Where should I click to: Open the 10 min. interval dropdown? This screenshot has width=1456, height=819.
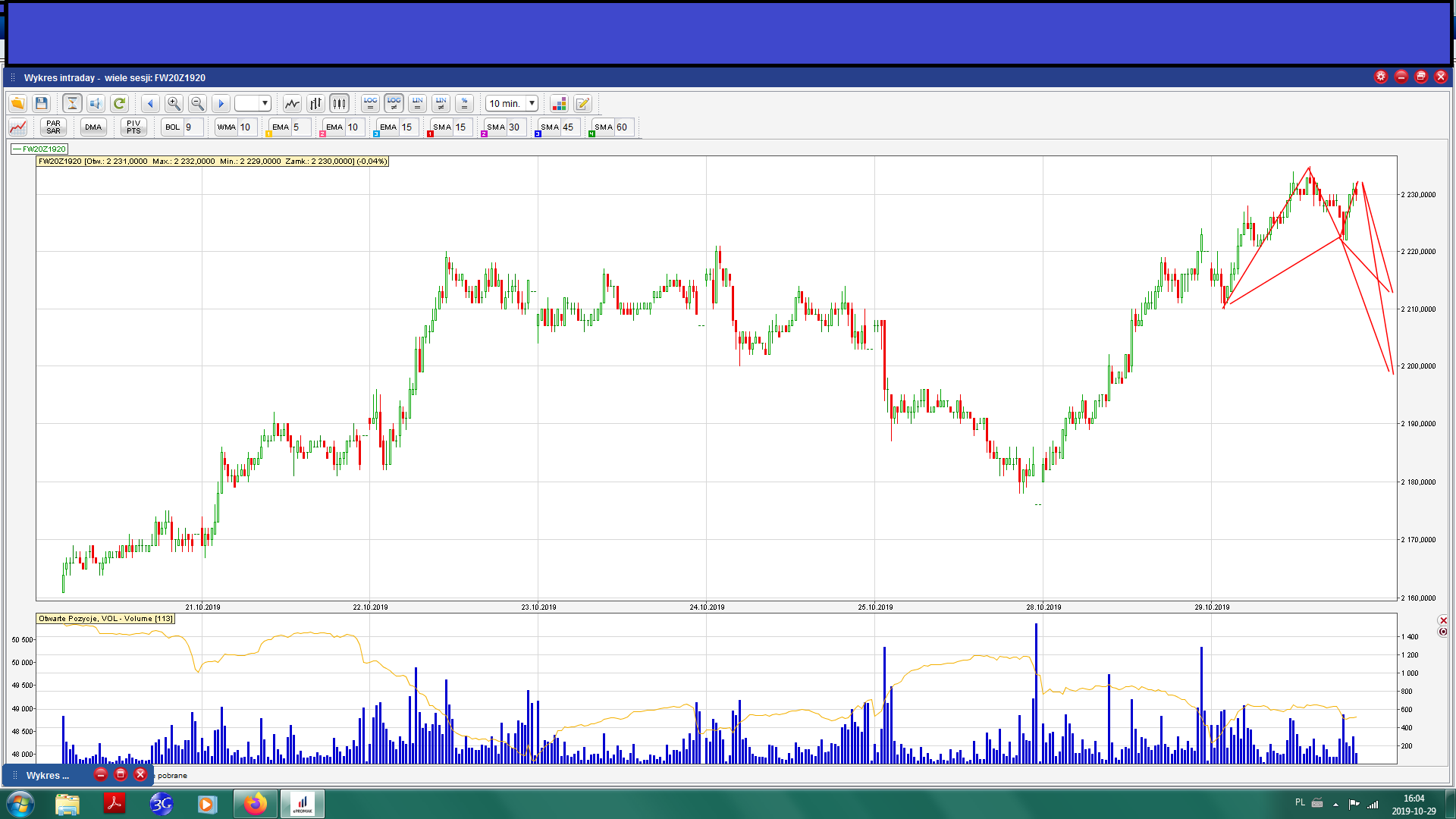(532, 103)
